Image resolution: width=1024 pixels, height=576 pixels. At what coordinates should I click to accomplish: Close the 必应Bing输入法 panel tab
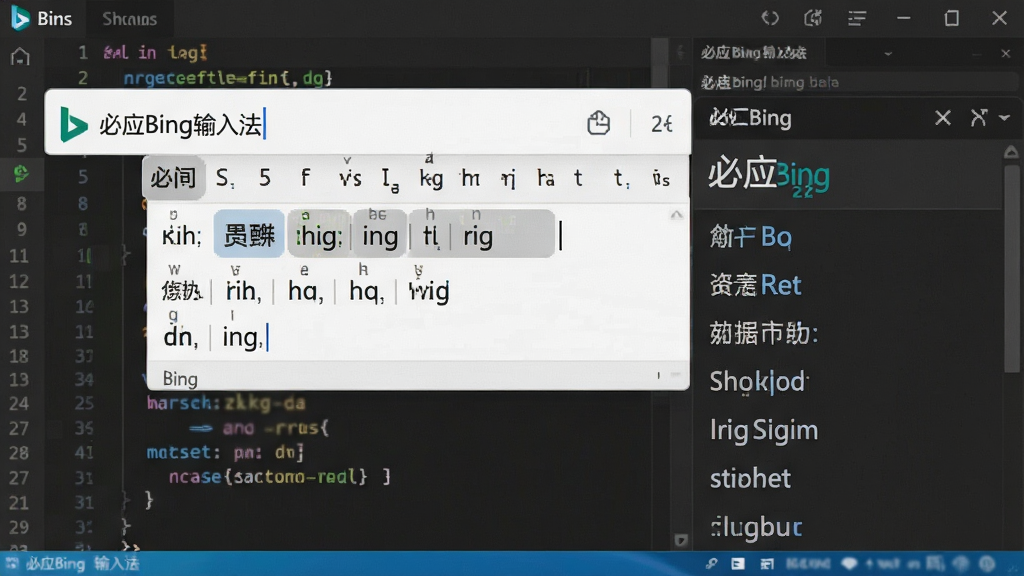pyautogui.click(x=1006, y=54)
